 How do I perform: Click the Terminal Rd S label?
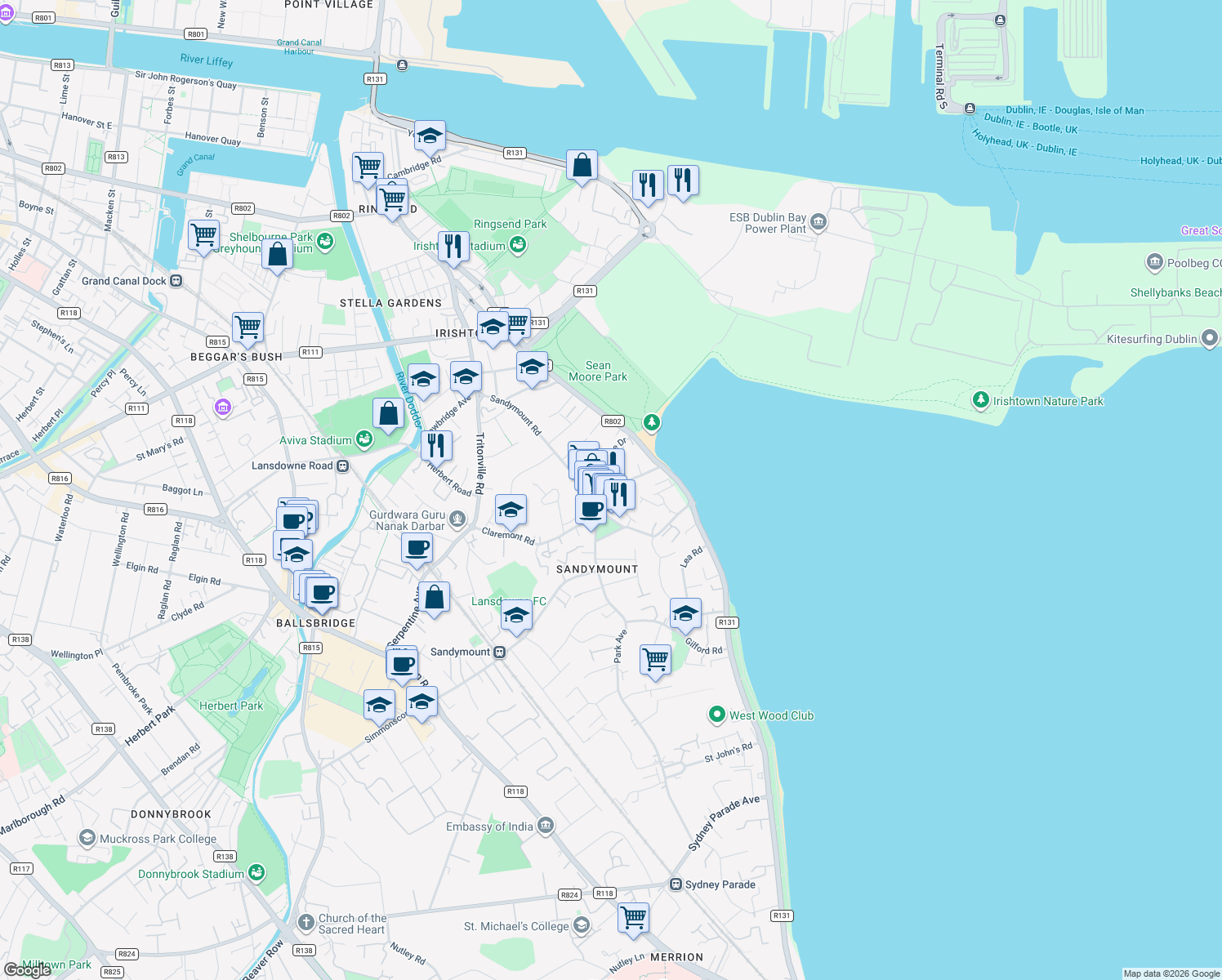coord(941,76)
